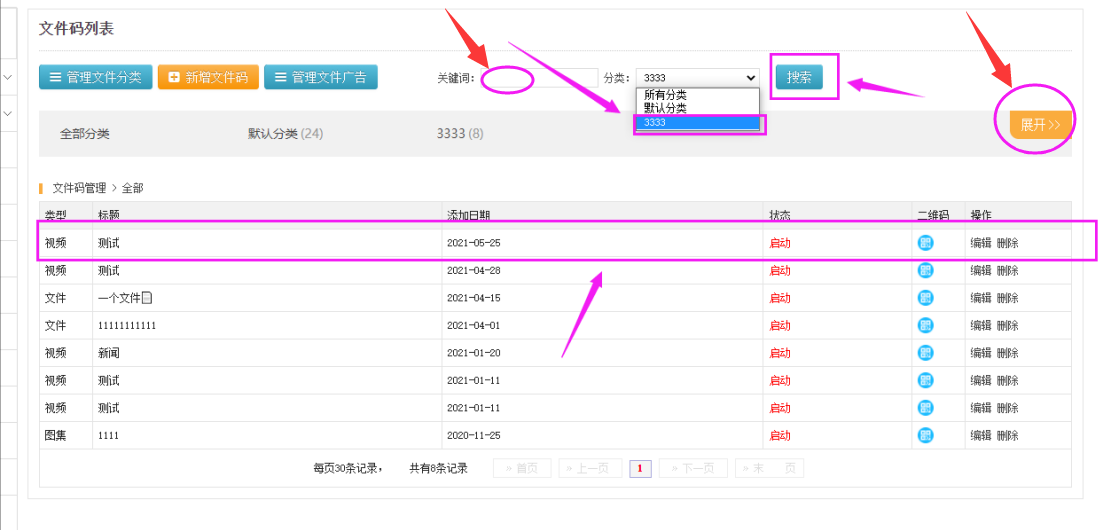This screenshot has width=1115, height=530.
Task: Click 新增文件码 orange button
Action: coord(208,77)
